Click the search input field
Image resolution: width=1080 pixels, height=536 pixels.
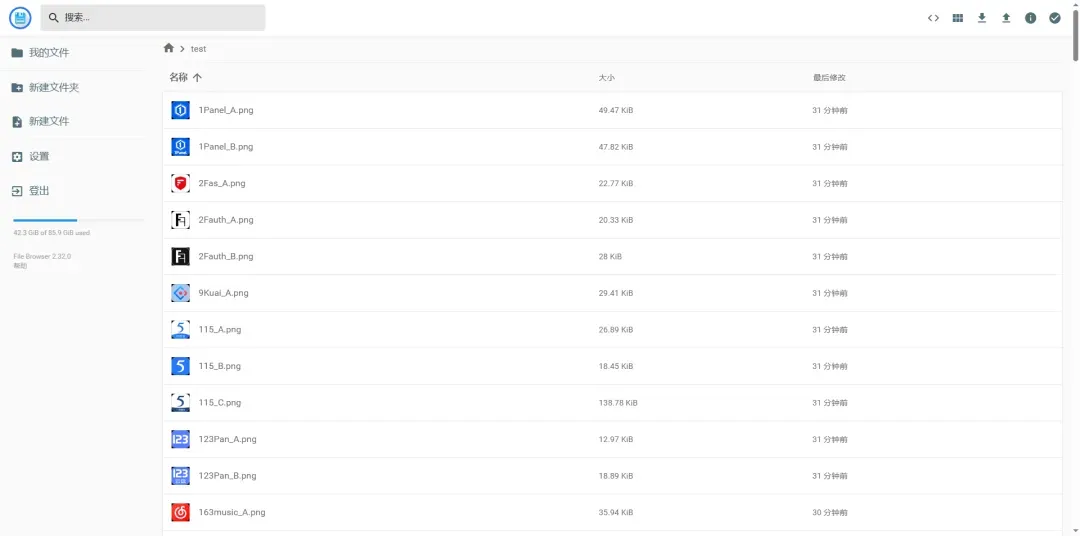tap(153, 18)
